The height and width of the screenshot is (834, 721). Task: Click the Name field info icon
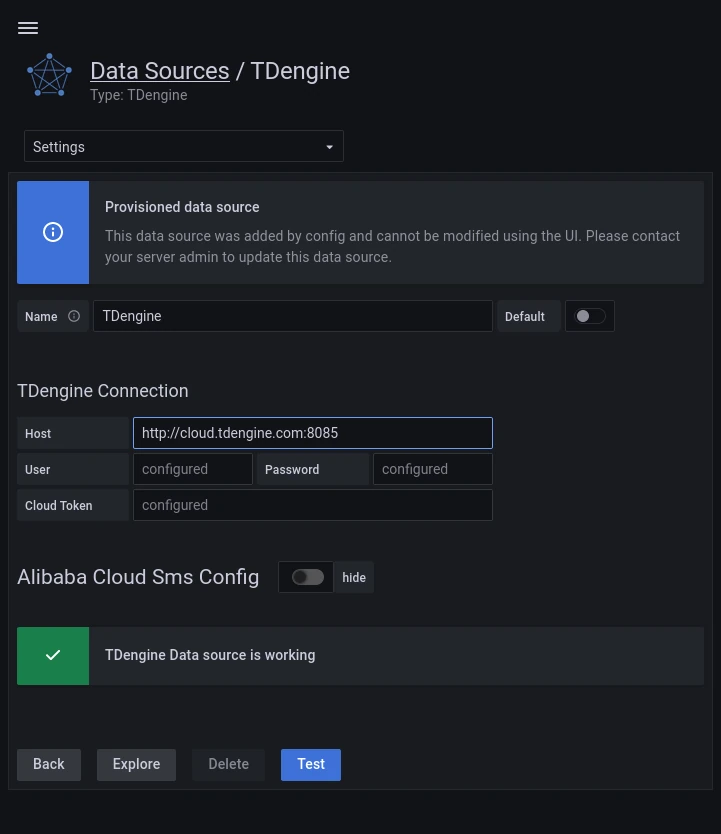click(74, 316)
